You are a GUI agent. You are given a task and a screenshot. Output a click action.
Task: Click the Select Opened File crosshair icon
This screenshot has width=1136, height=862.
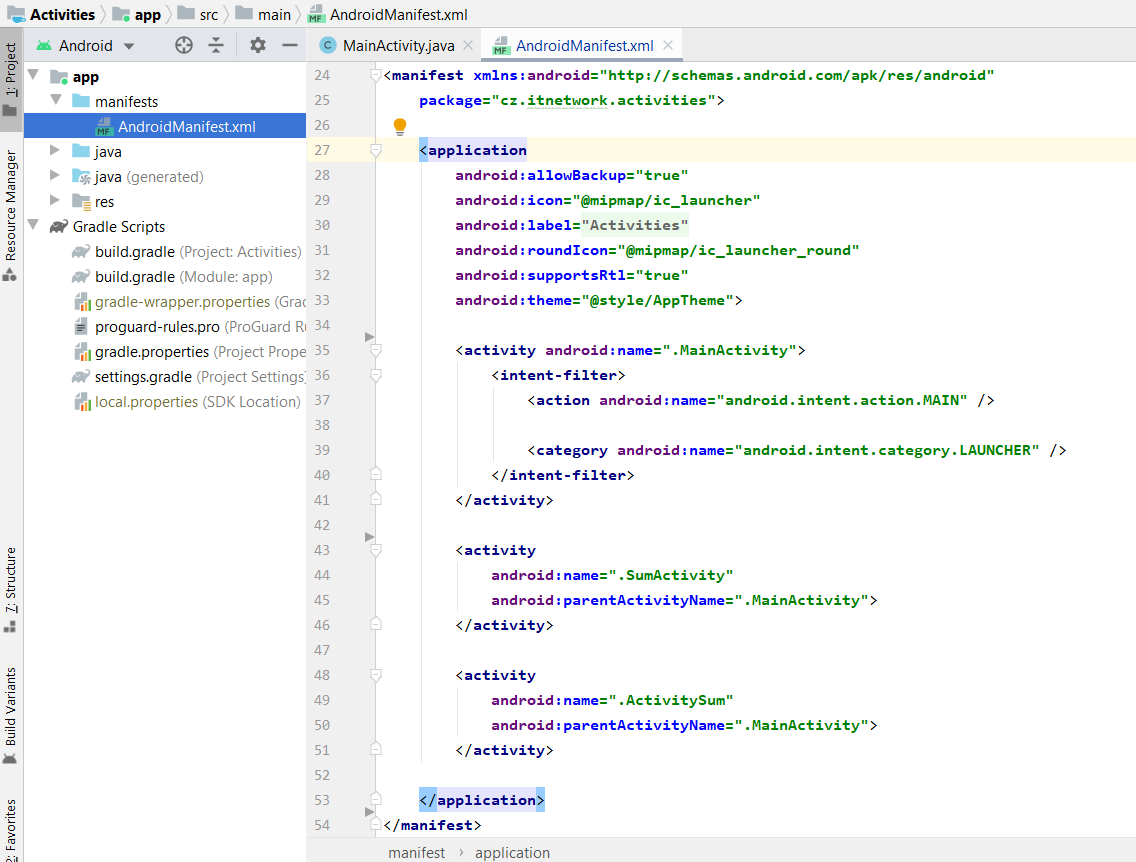click(x=184, y=45)
